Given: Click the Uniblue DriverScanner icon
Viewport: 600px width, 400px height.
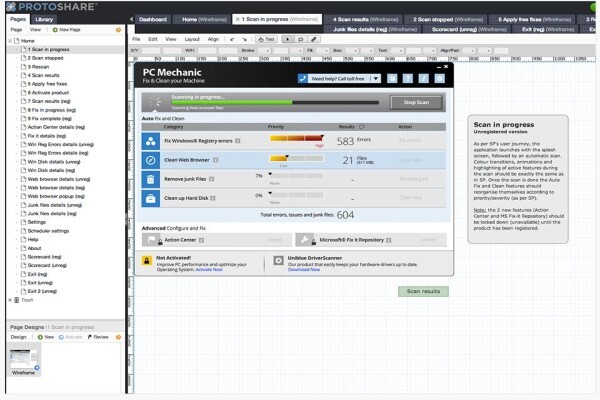Looking at the screenshot, I should (x=279, y=261).
